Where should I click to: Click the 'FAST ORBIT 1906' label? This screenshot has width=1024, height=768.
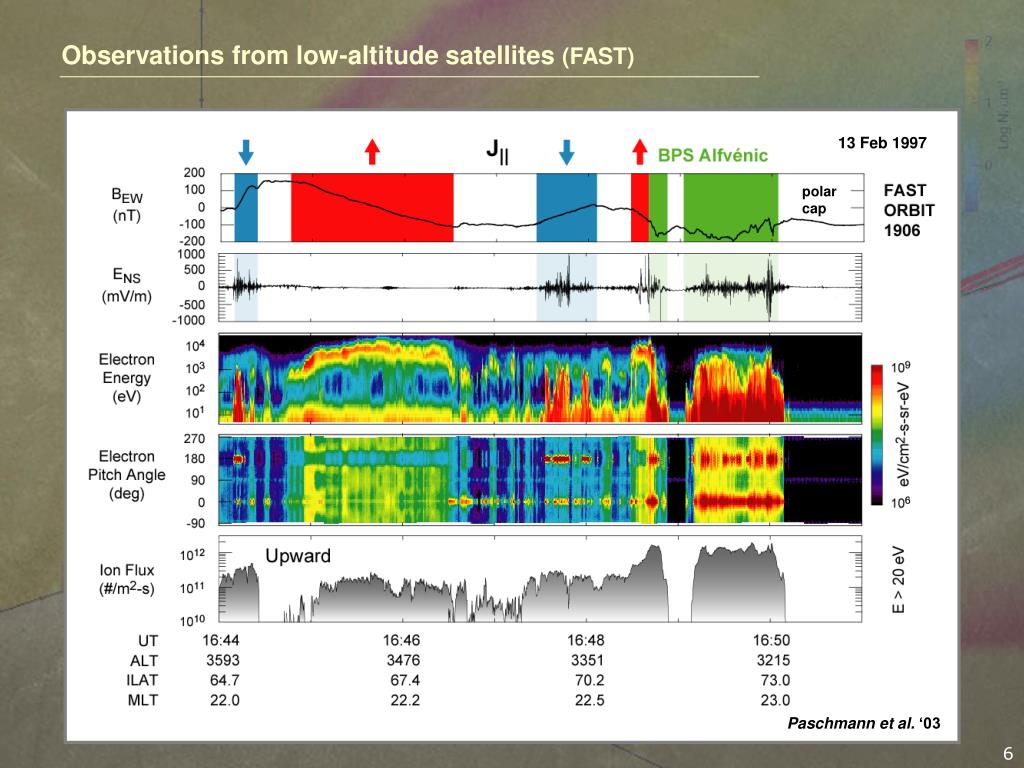(908, 210)
